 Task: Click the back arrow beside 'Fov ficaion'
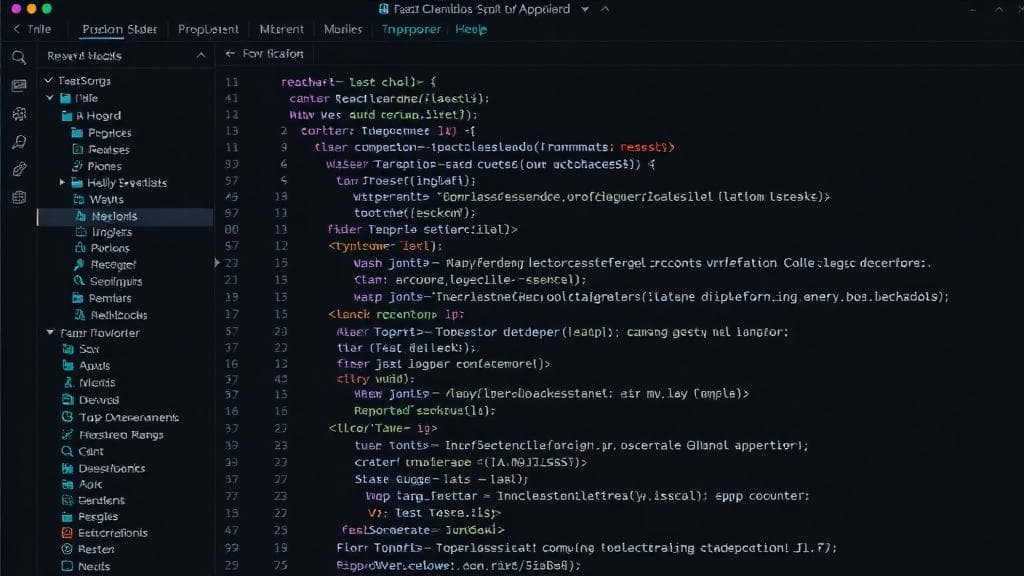(x=231, y=54)
